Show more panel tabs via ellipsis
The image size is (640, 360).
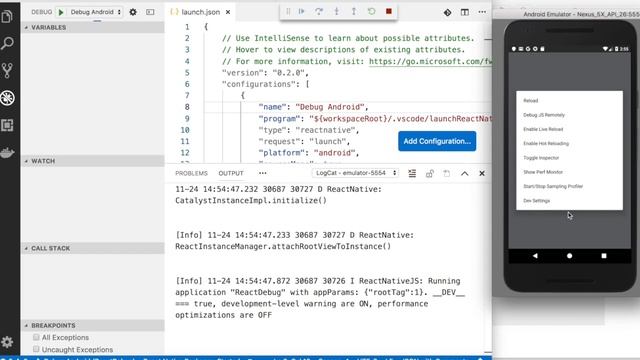click(262, 173)
